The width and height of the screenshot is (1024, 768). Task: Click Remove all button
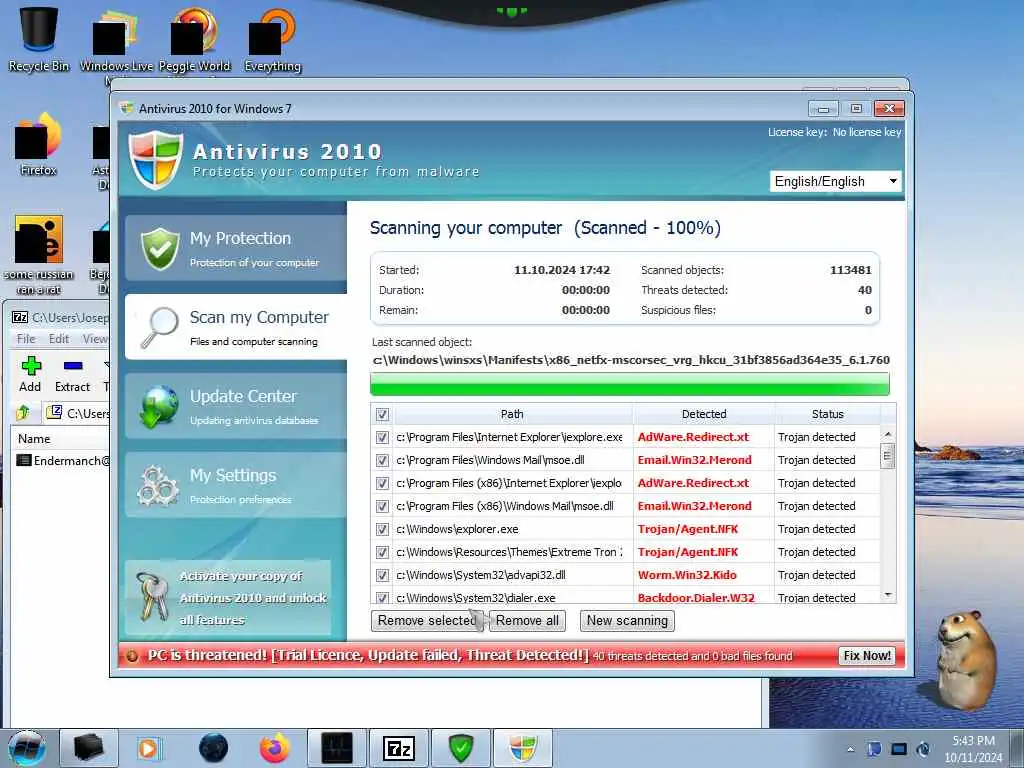(527, 620)
